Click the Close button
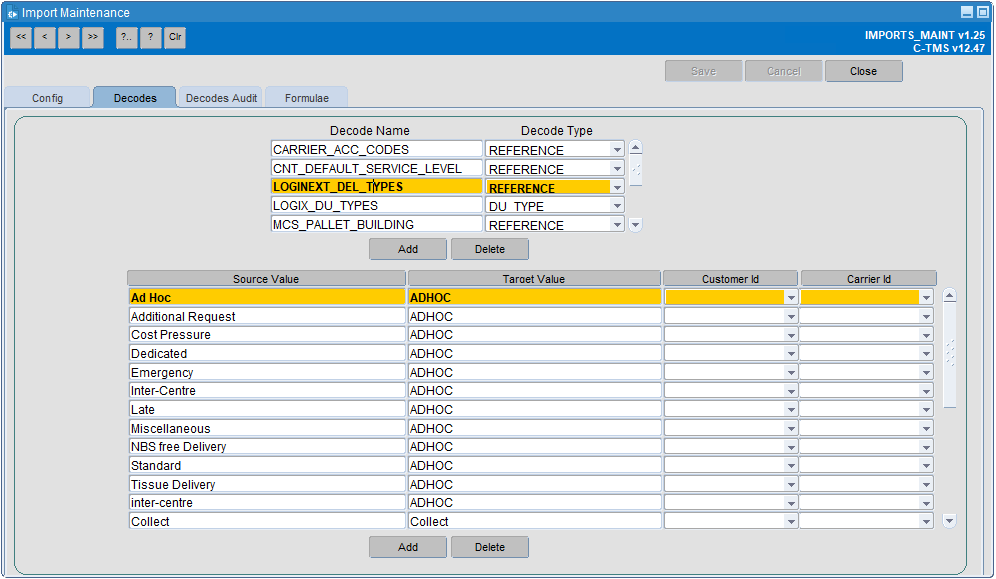Image resolution: width=996 pixels, height=579 pixels. point(863,71)
